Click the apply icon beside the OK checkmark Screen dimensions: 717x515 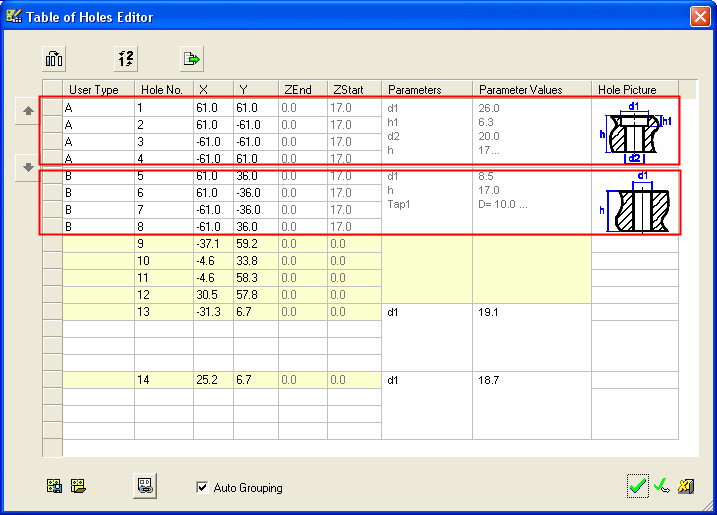[662, 486]
